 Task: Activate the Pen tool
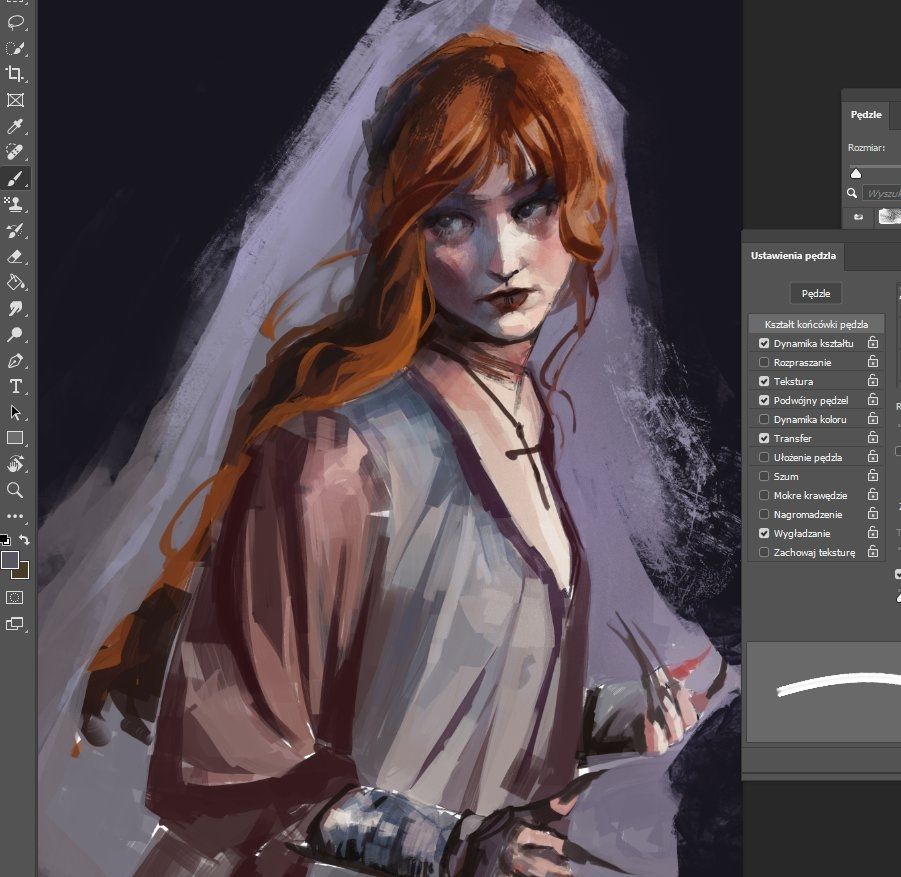pos(15,360)
